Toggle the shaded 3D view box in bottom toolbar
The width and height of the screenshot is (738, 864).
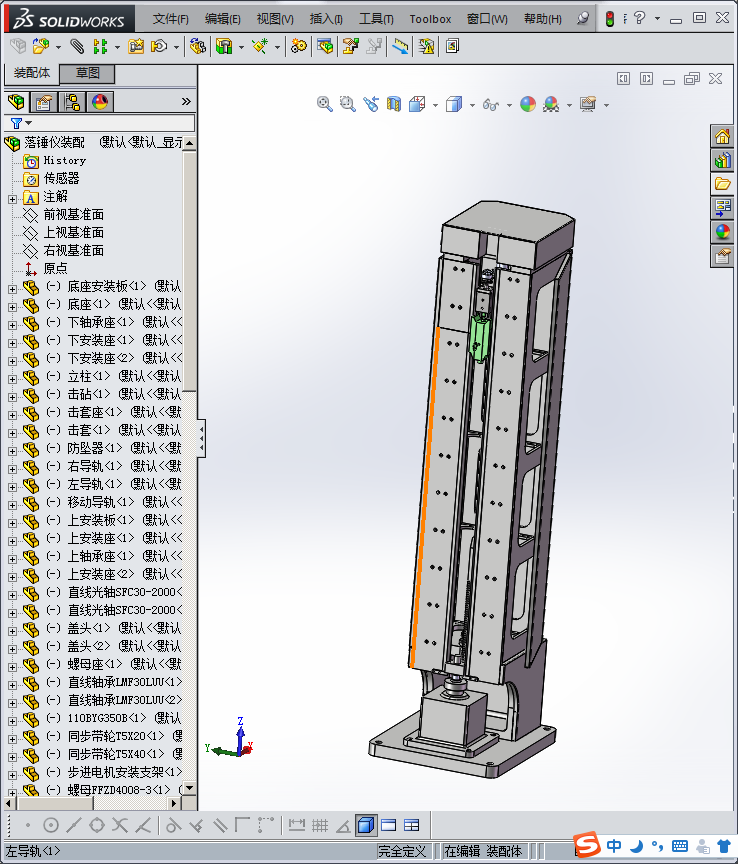[366, 825]
